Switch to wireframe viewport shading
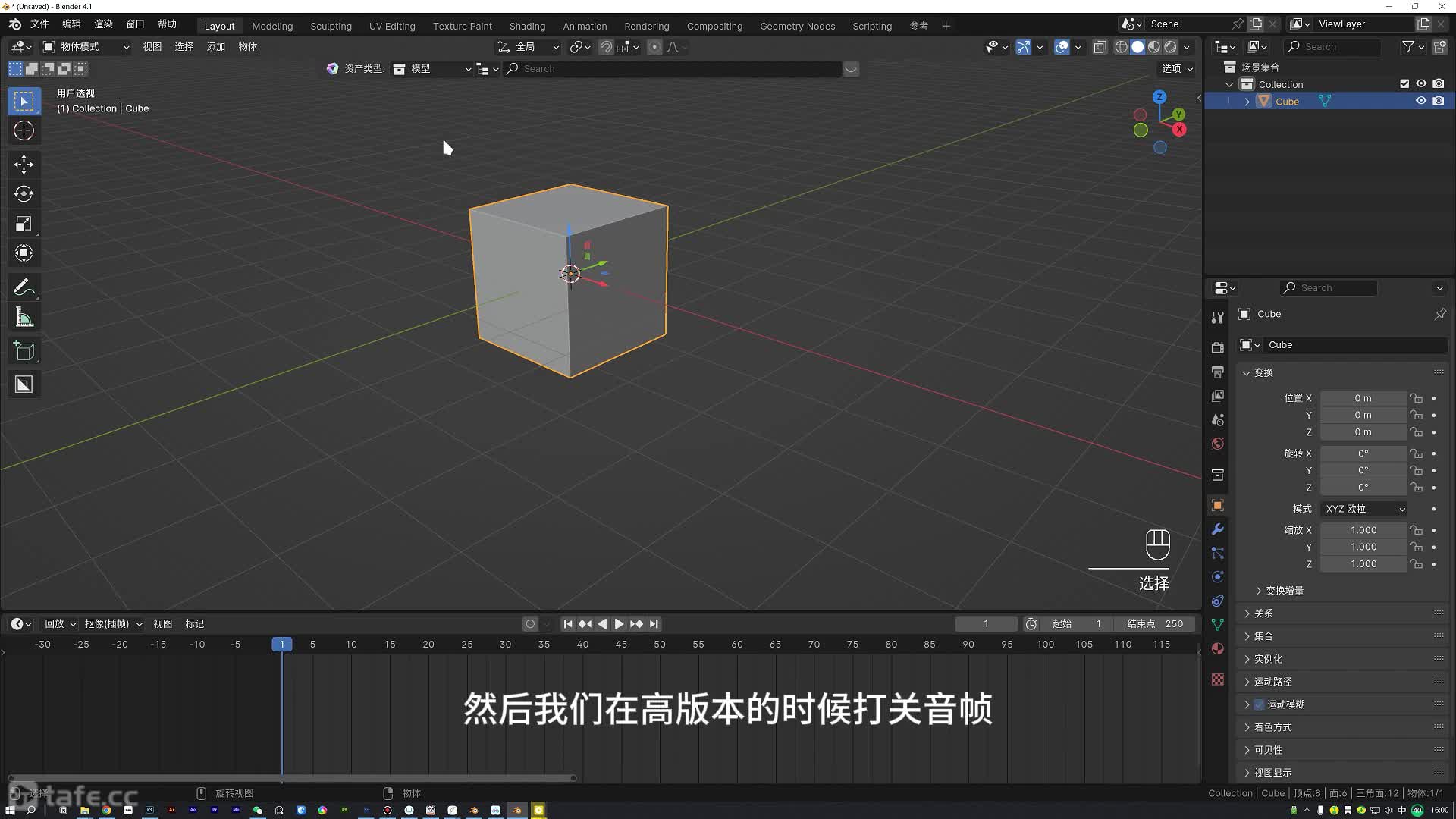The height and width of the screenshot is (819, 1456). coord(1121,47)
